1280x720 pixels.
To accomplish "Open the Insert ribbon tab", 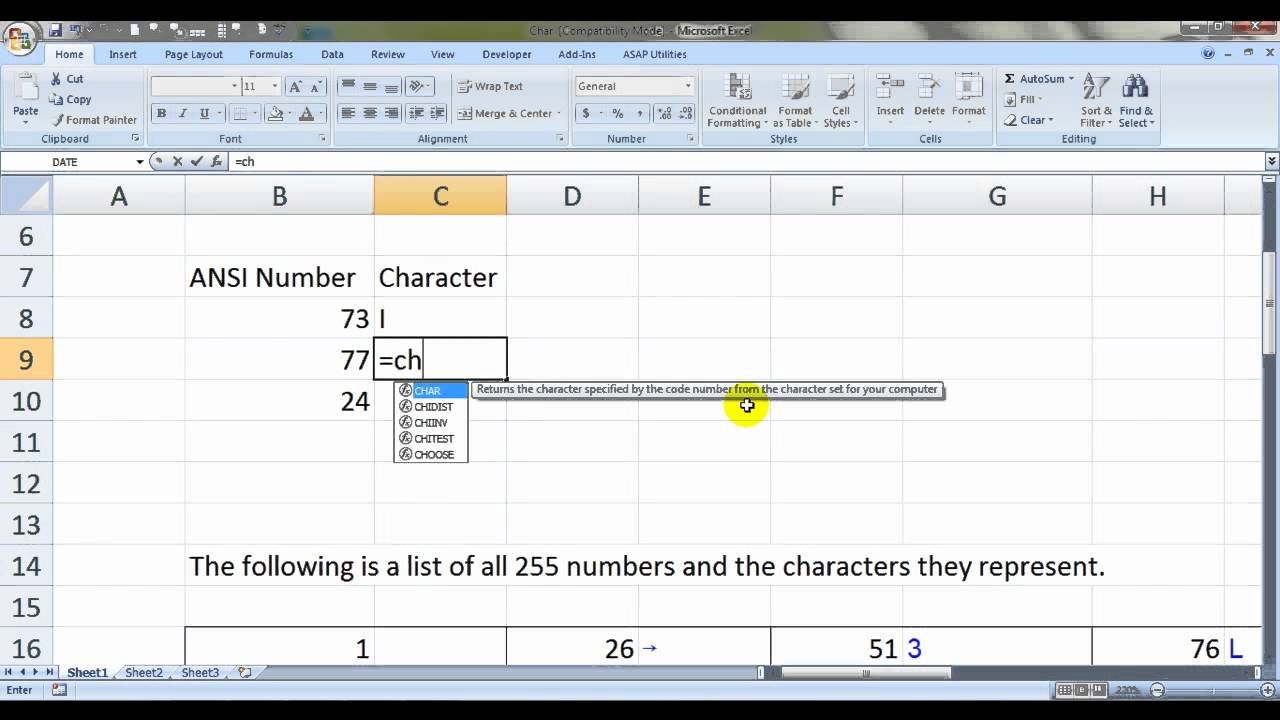I will click(x=123, y=54).
